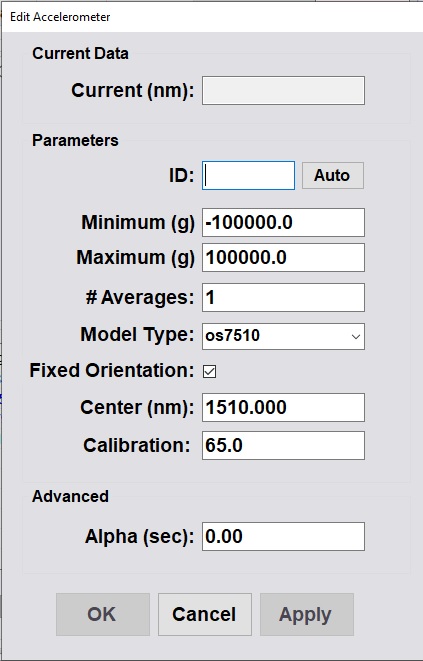This screenshot has height=661, width=423.
Task: Click the Model Type label
Action: (137, 335)
